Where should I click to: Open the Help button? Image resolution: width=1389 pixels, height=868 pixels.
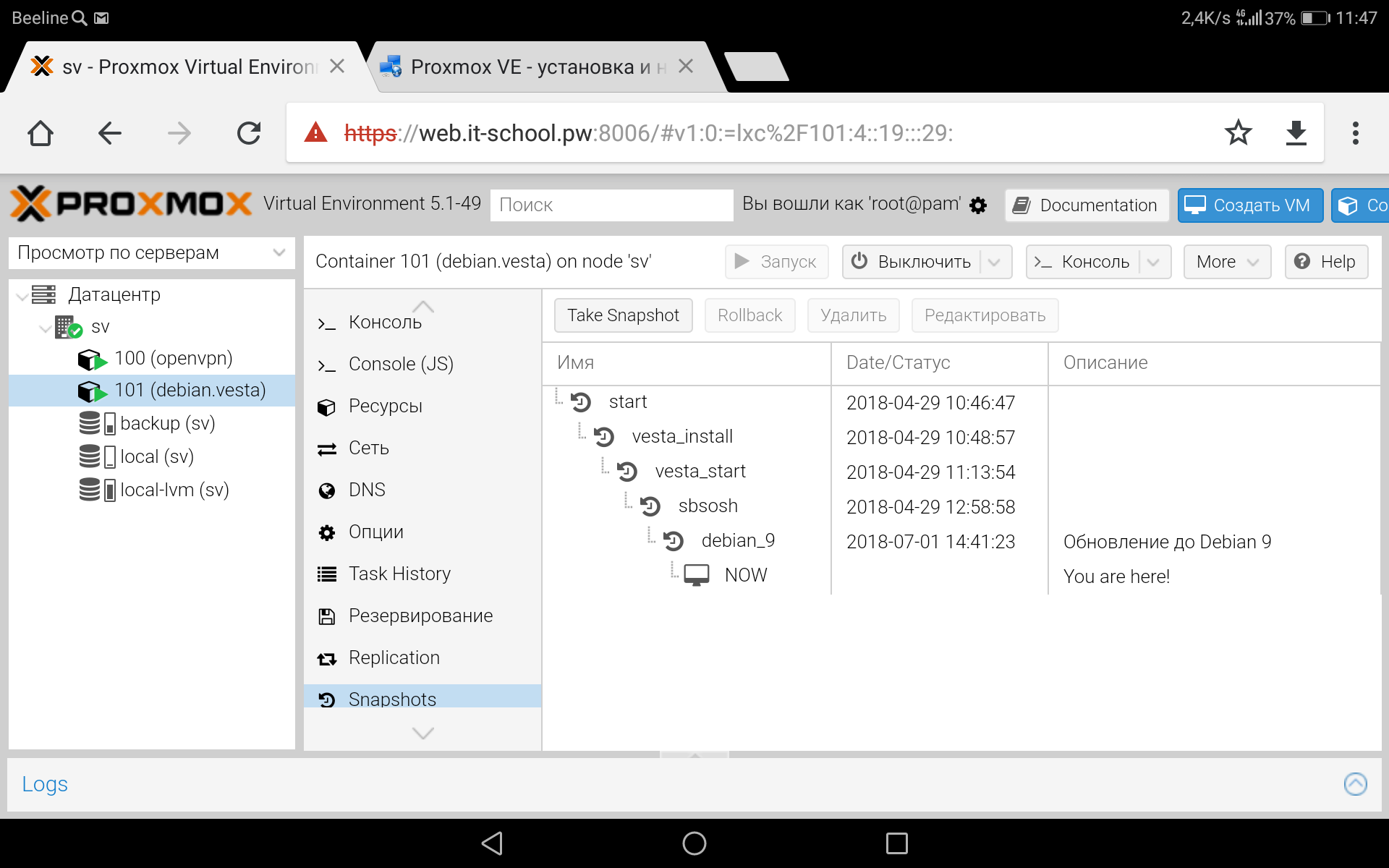click(1325, 262)
